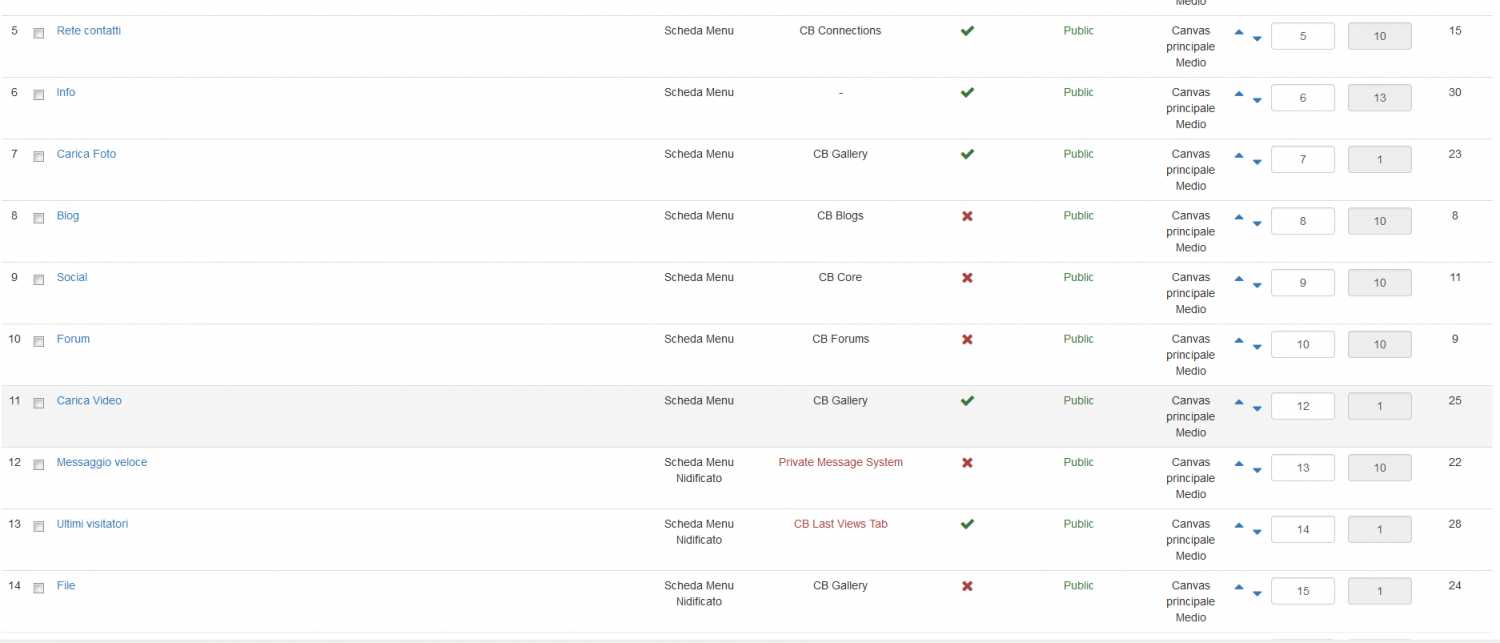Click the move-up arrow for Info row
Viewport: 1500px width, 643px height.
click(1239, 94)
